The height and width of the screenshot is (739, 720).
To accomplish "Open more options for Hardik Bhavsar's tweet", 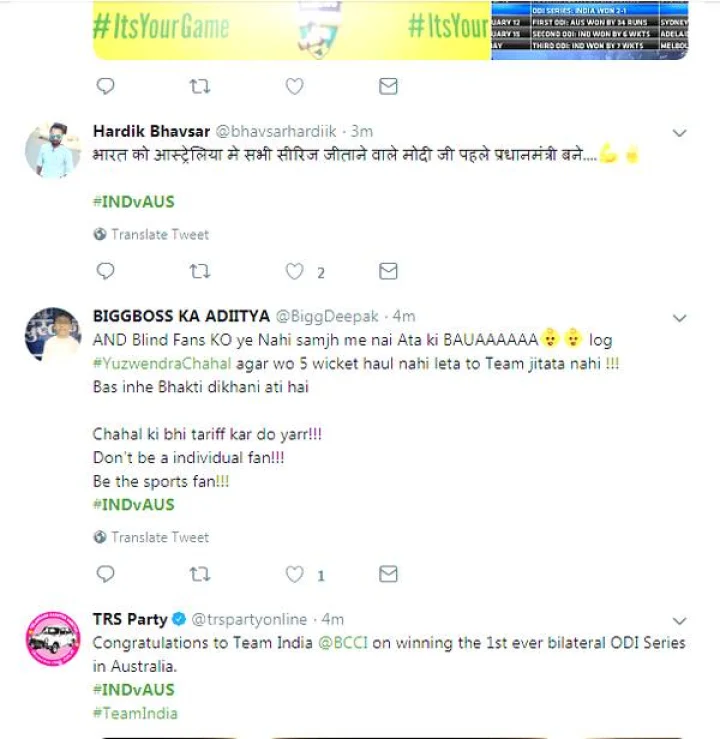I will click(x=679, y=133).
